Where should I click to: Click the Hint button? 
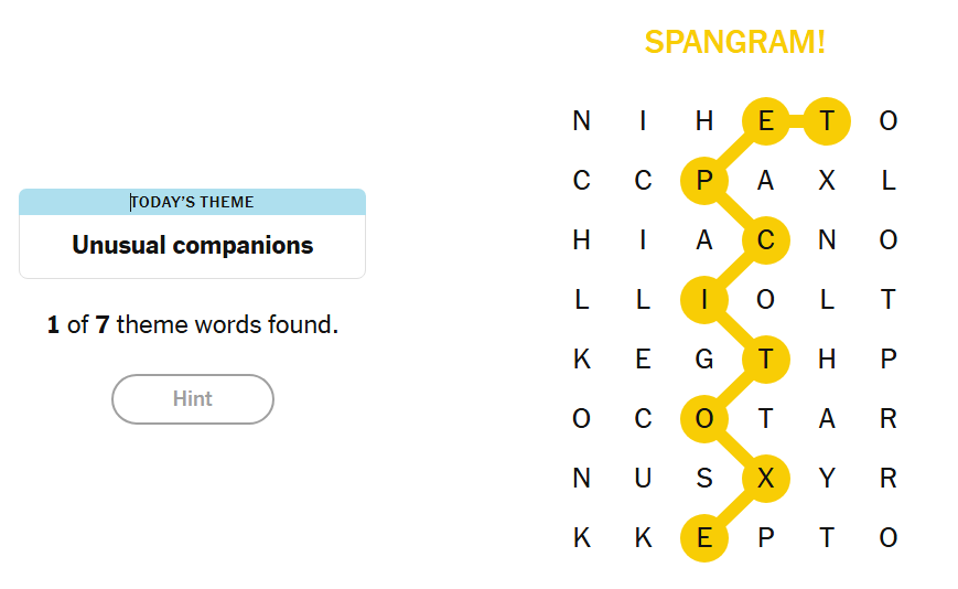[x=192, y=399]
